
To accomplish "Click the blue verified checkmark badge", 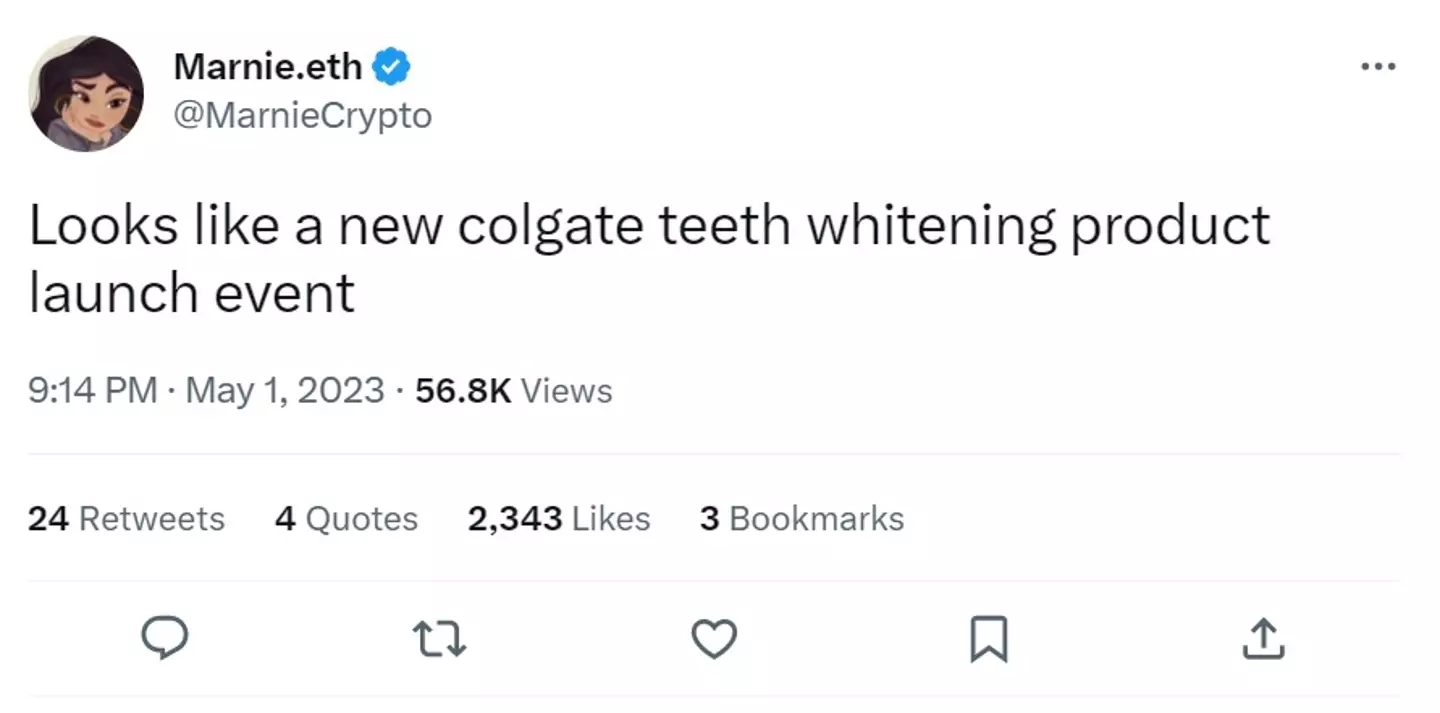I will [x=391, y=67].
